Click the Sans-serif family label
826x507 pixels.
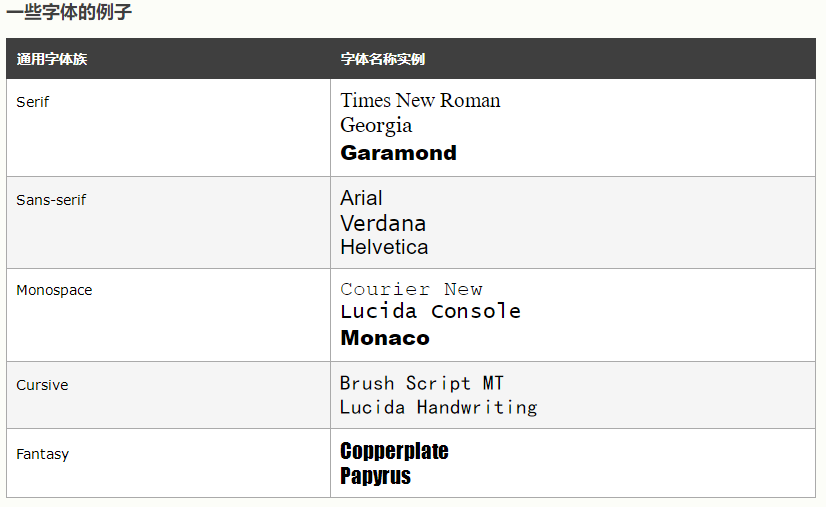(x=51, y=200)
